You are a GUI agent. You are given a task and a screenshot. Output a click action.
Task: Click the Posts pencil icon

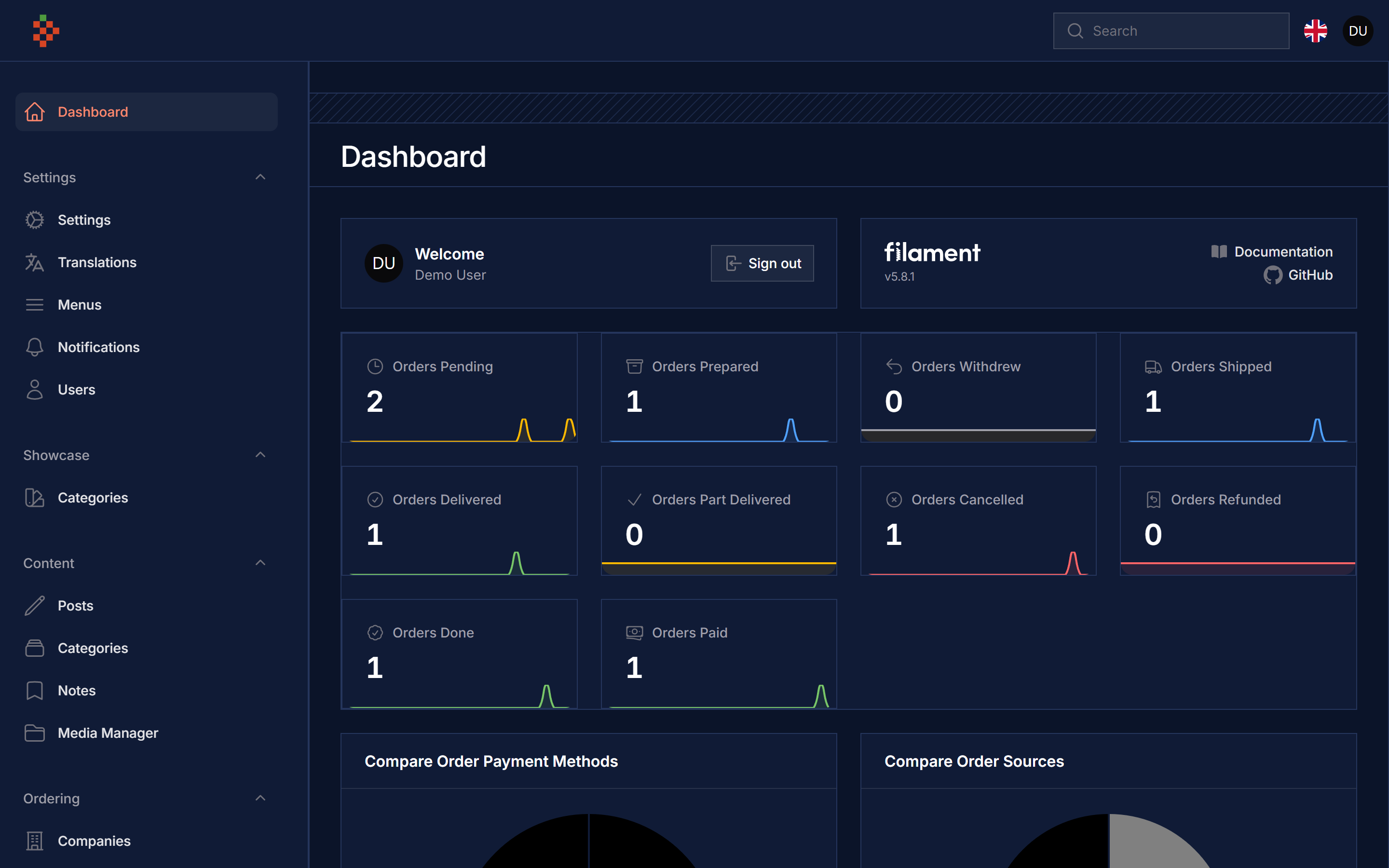[x=35, y=606]
